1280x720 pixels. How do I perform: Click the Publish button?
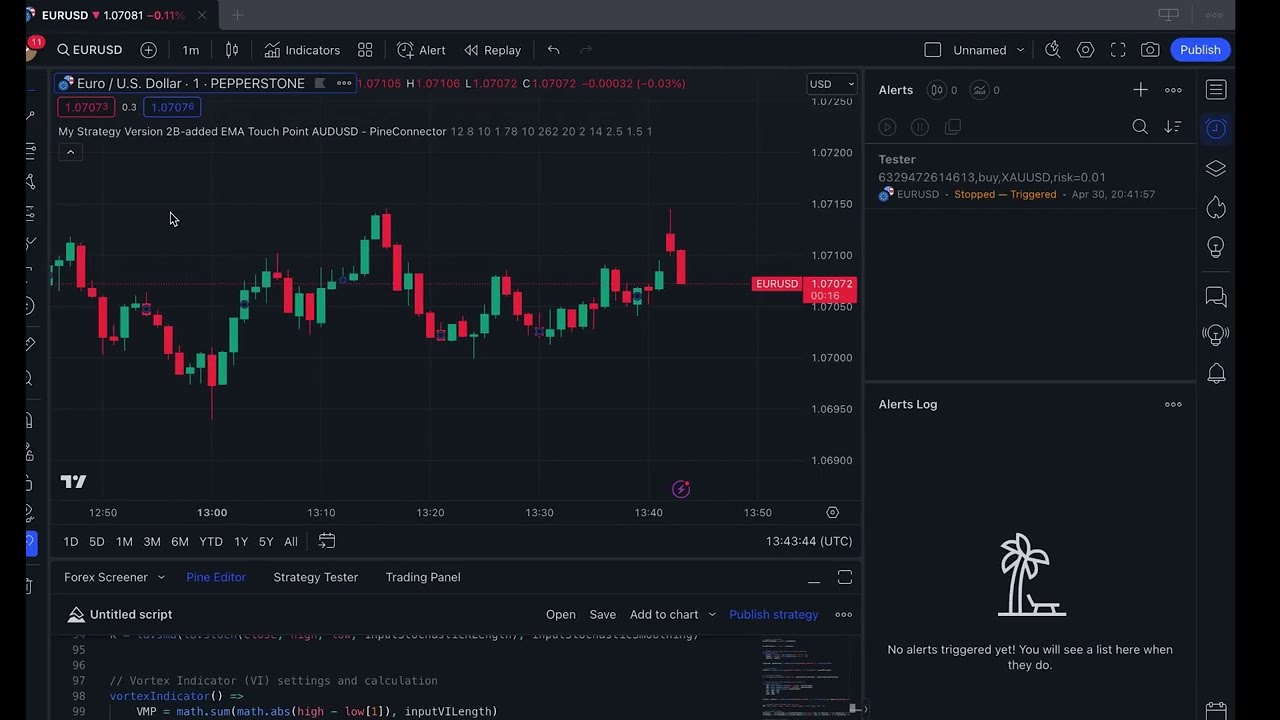(x=1200, y=50)
